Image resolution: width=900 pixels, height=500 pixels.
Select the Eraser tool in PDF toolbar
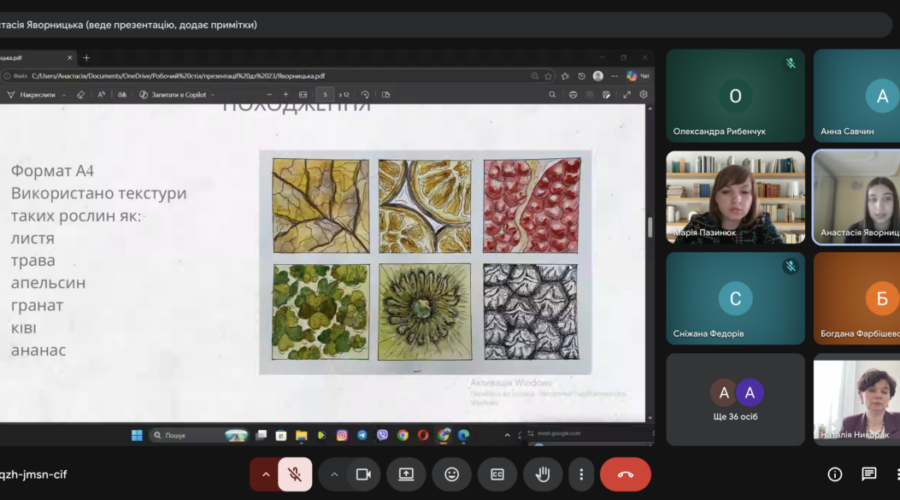(x=80, y=95)
